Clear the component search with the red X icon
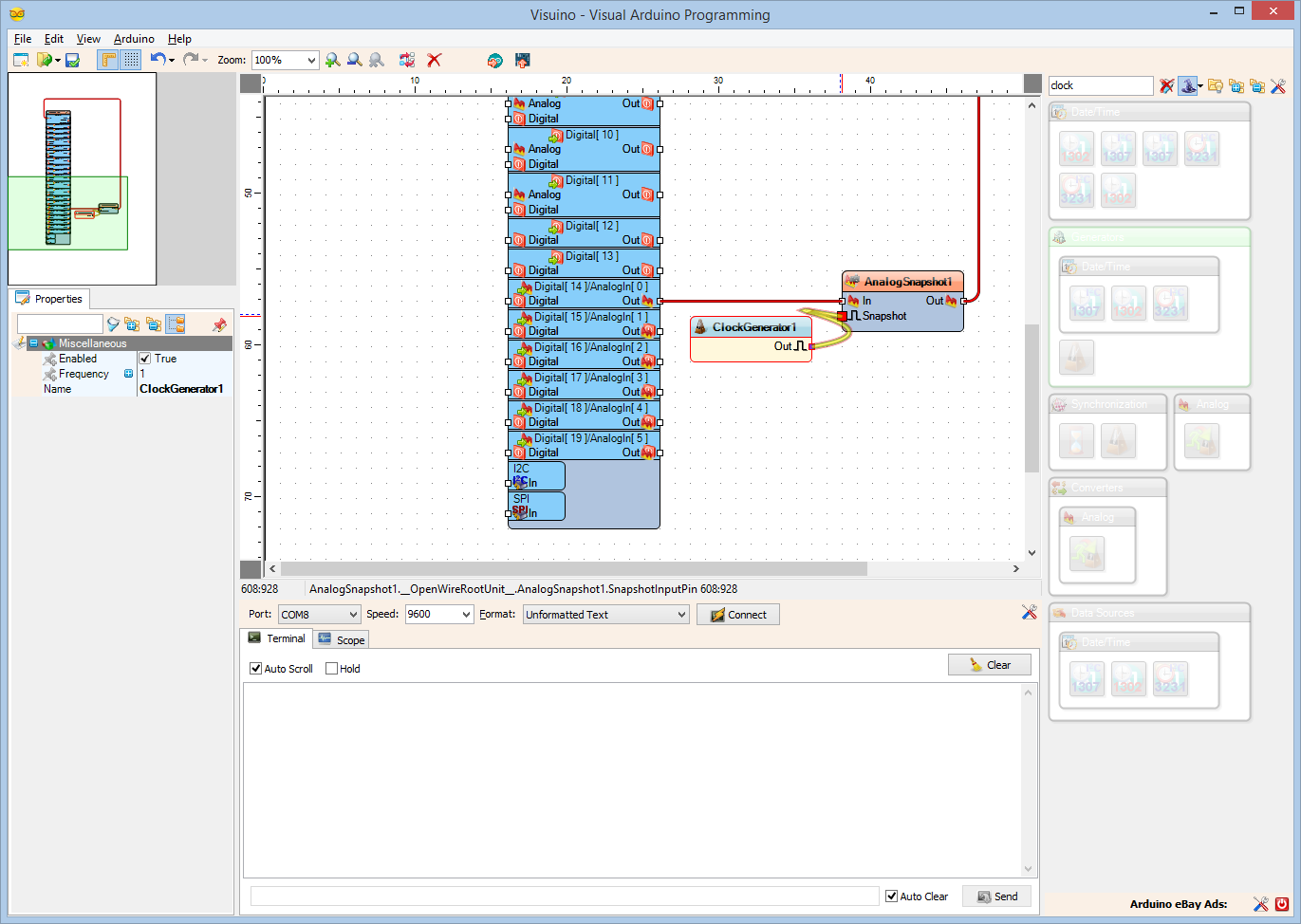The width and height of the screenshot is (1301, 924). [x=1167, y=85]
